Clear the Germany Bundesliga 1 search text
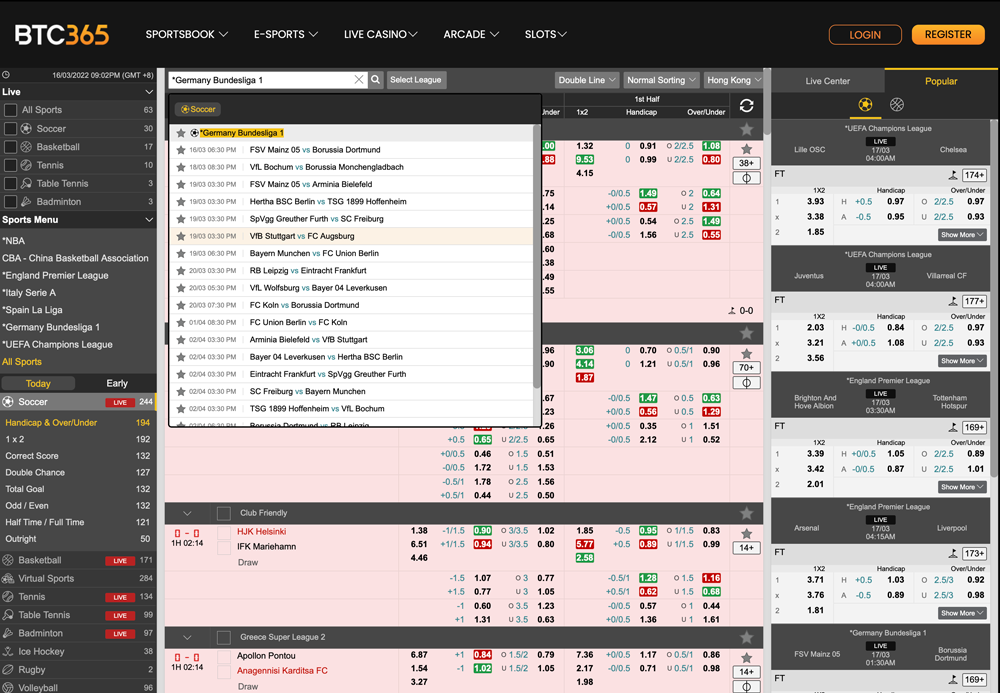Image resolution: width=1000 pixels, height=693 pixels. [359, 80]
